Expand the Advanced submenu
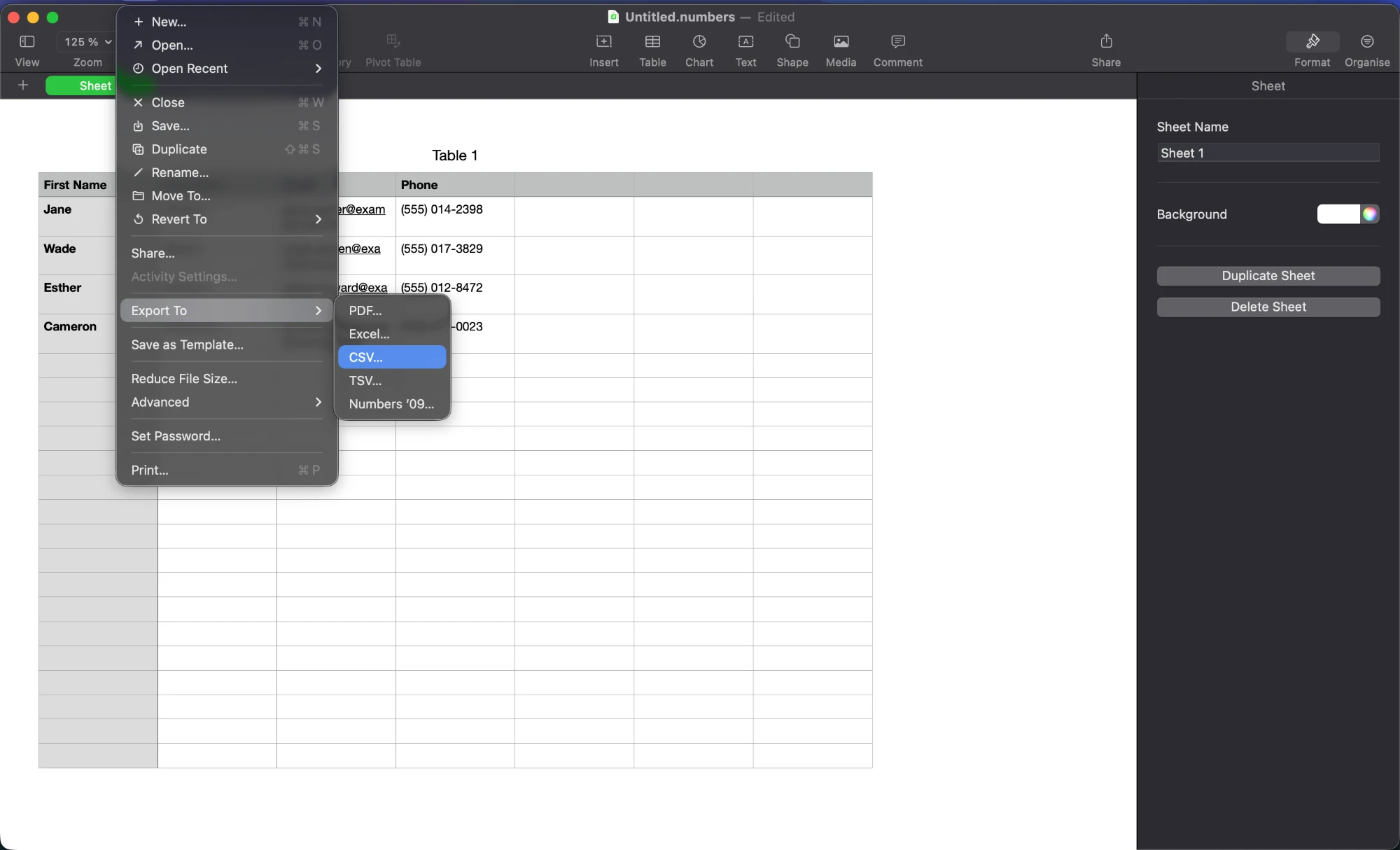The image size is (1400, 850). [227, 402]
